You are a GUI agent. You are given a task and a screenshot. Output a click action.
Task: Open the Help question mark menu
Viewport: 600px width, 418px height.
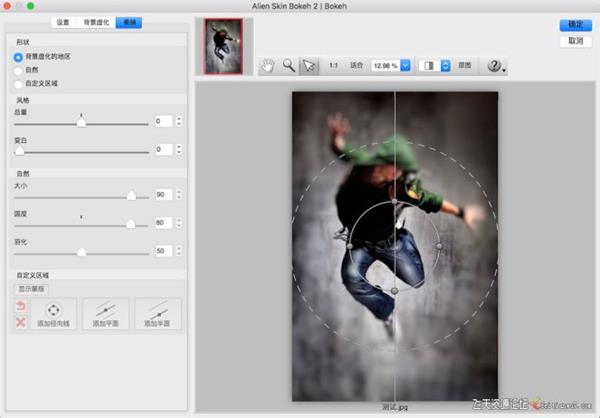pyautogui.click(x=495, y=66)
